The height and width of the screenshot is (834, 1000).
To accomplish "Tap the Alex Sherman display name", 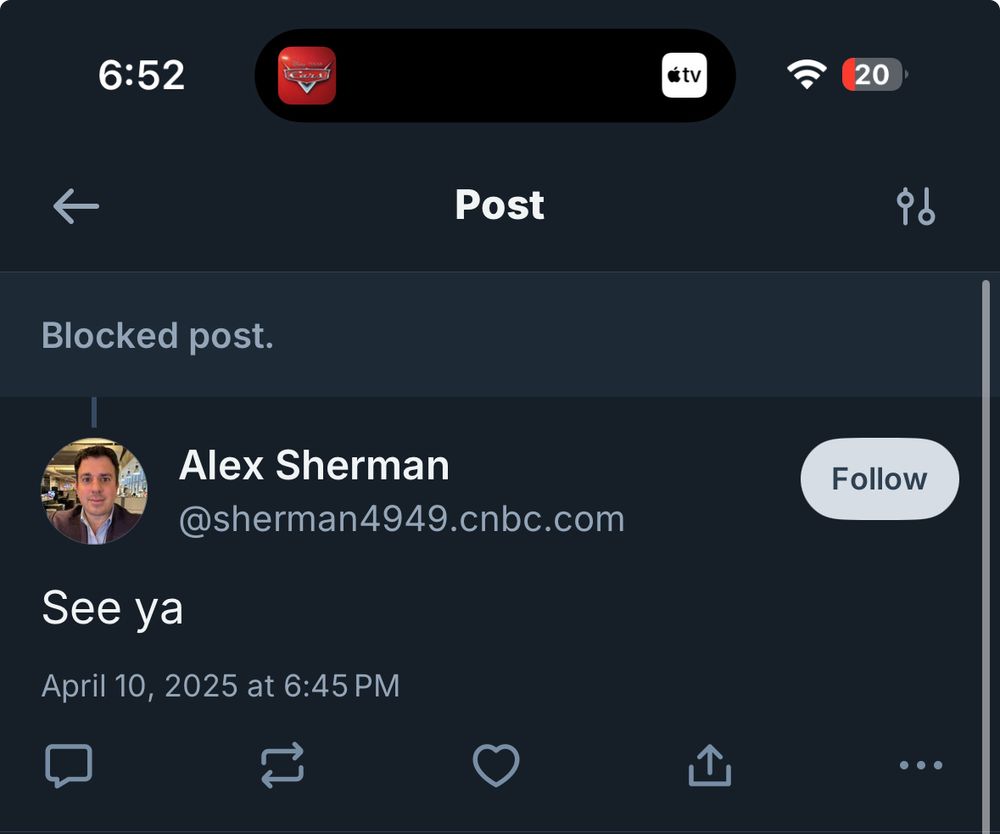I will (314, 465).
